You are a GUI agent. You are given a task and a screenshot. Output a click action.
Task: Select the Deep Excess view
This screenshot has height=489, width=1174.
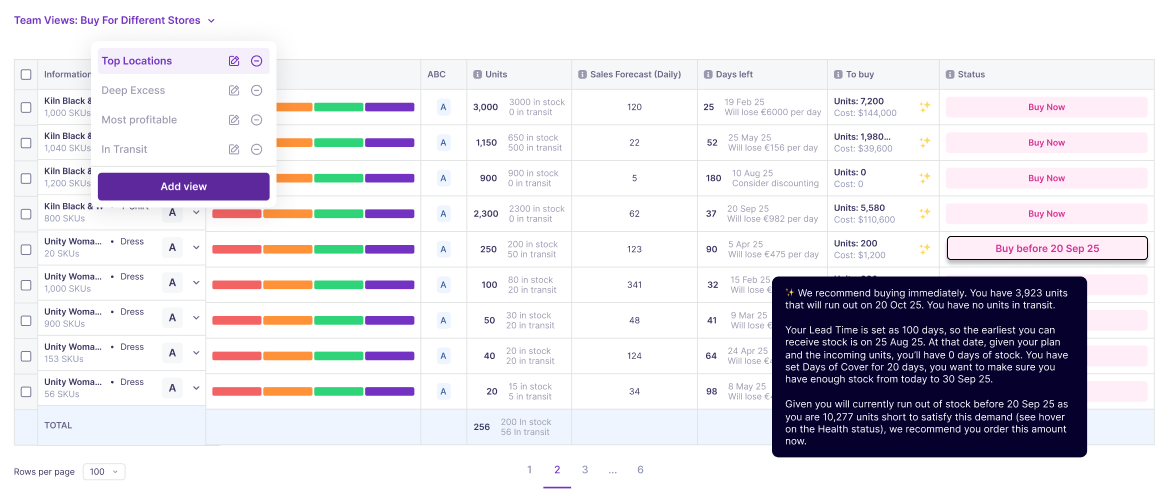(x=133, y=91)
